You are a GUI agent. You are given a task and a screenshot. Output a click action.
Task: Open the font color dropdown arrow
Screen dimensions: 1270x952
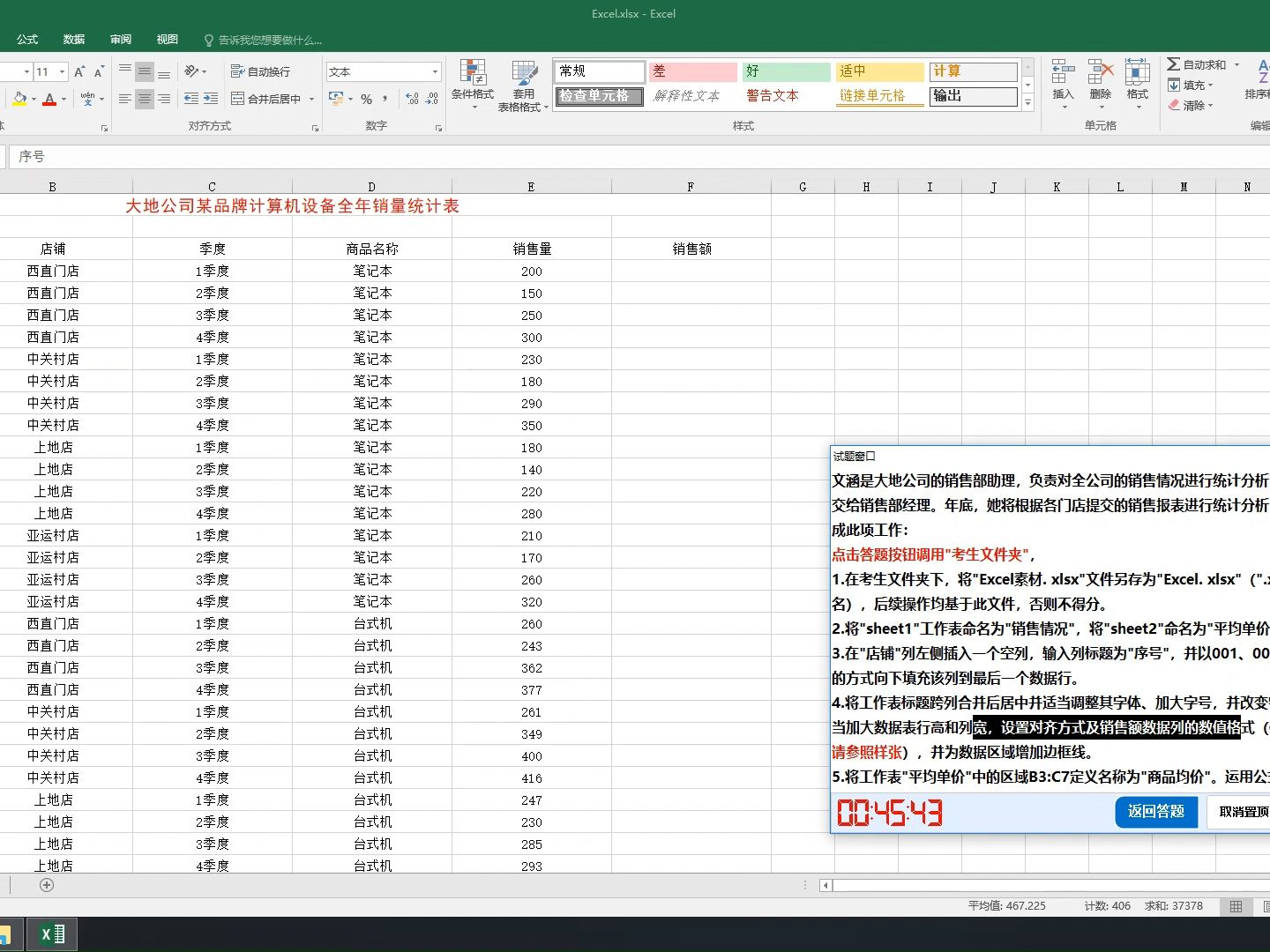pyautogui.click(x=63, y=99)
